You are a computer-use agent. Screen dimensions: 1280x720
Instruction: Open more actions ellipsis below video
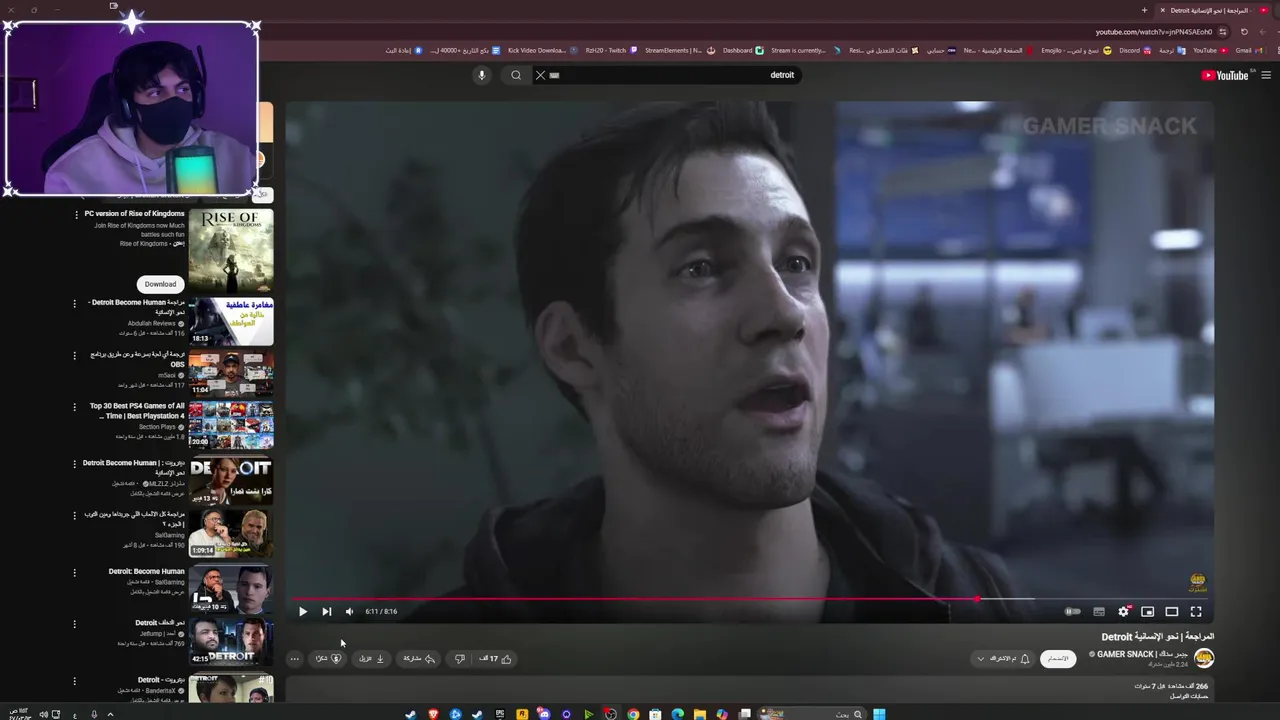[x=294, y=658]
